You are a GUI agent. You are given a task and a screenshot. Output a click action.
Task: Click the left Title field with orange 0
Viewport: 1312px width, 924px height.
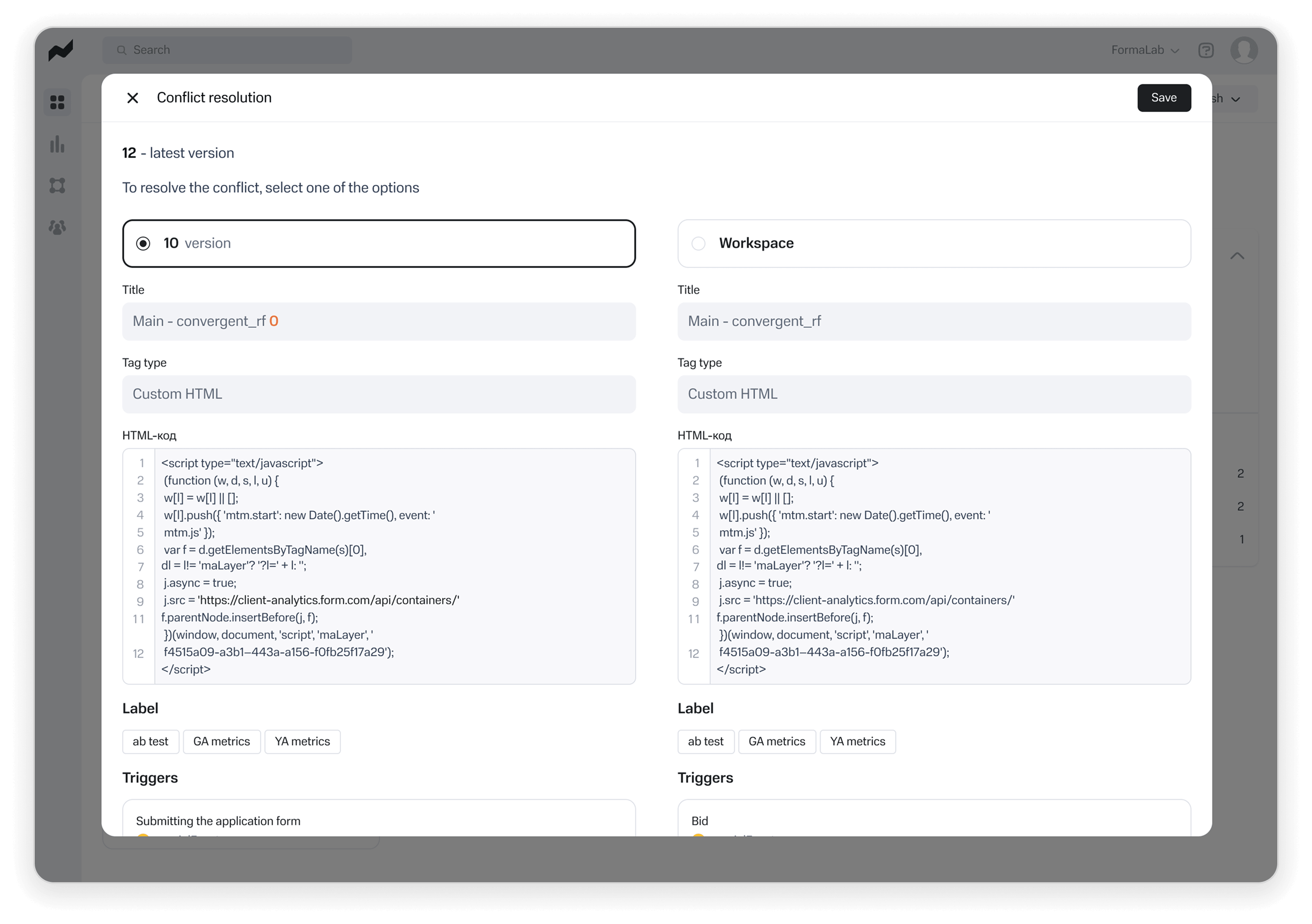pyautogui.click(x=379, y=321)
